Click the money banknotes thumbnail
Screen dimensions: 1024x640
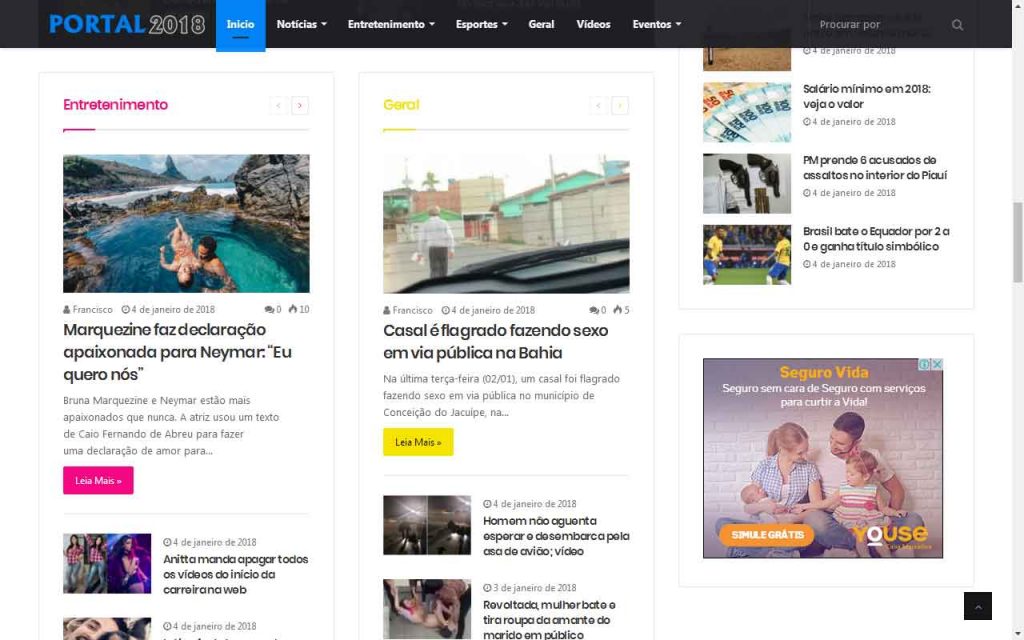point(746,112)
